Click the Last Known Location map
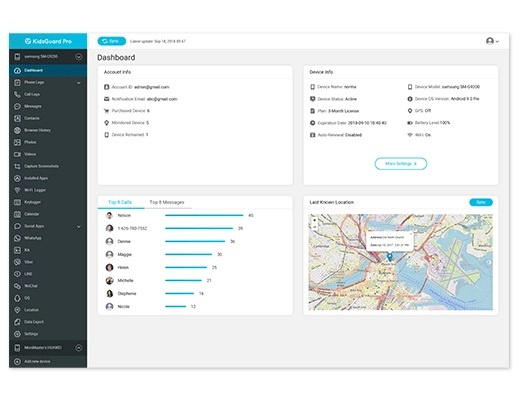This screenshot has width=520, height=400. pos(401,262)
